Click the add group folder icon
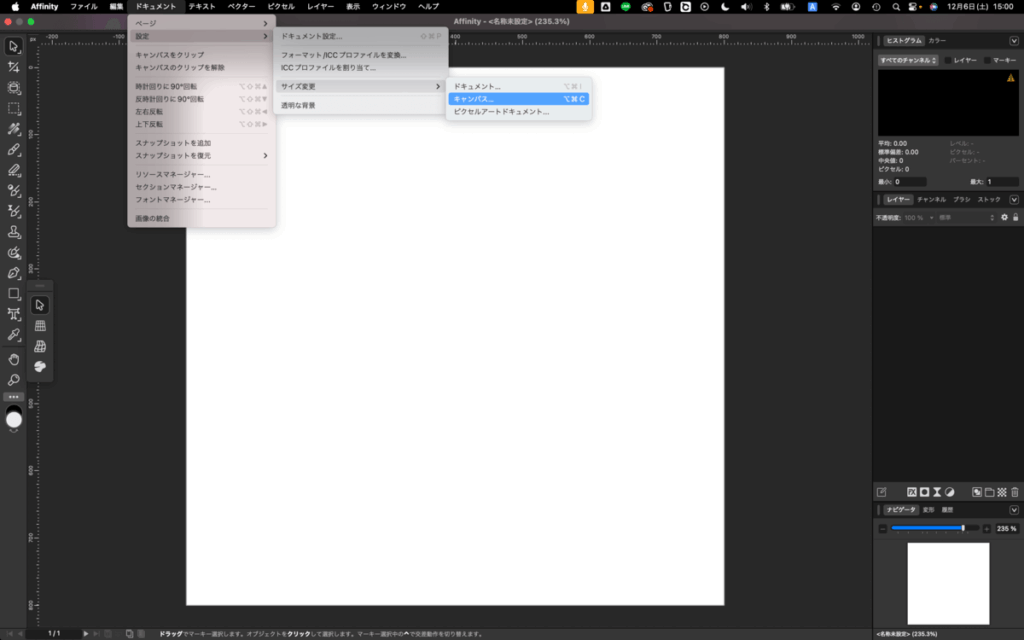The width and height of the screenshot is (1024, 640). (x=989, y=492)
